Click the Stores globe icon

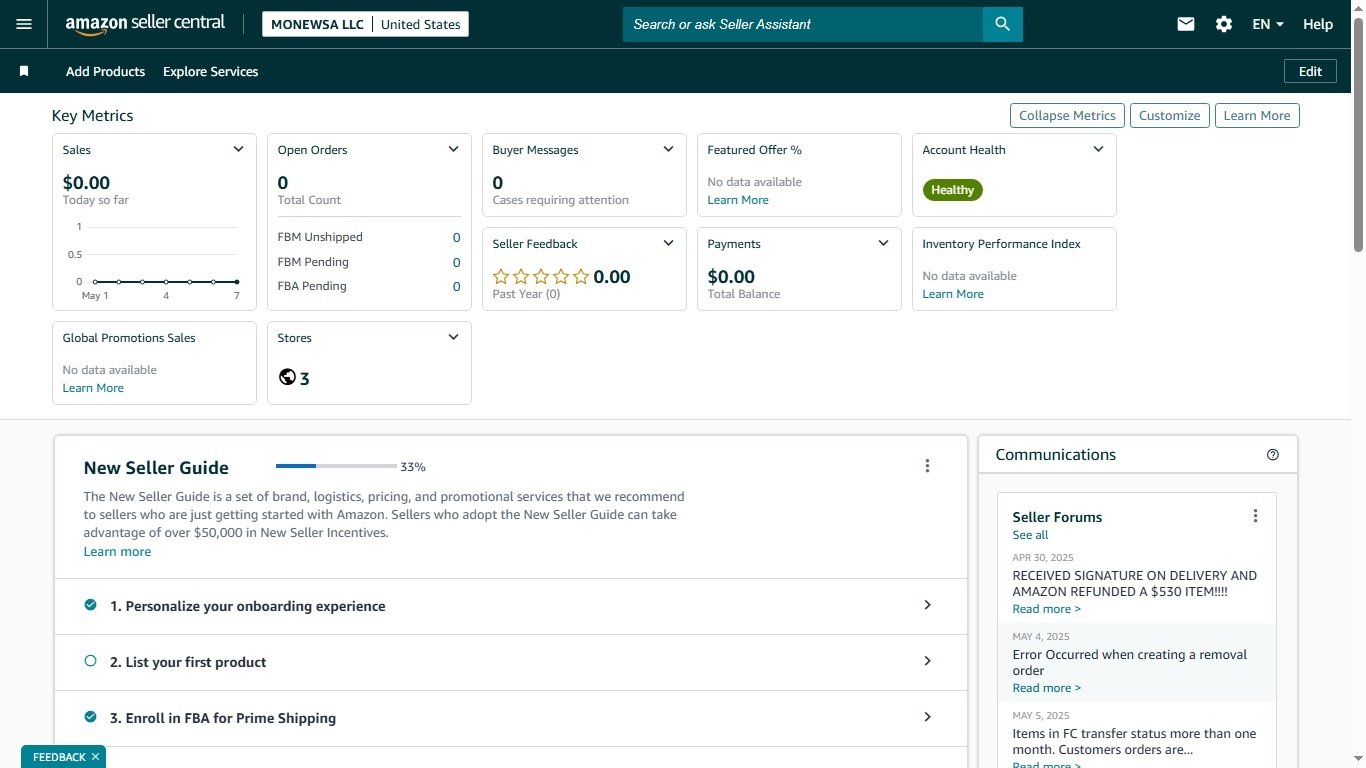(287, 377)
